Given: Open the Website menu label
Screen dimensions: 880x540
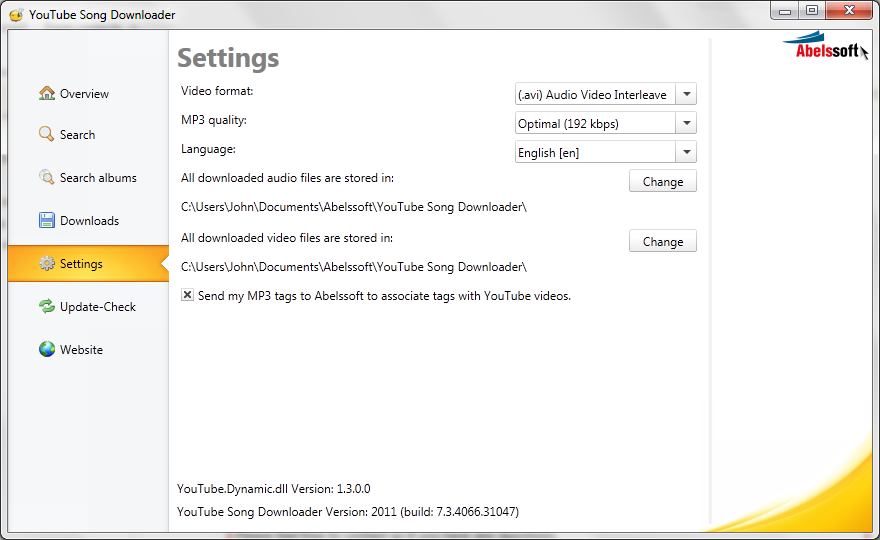Looking at the screenshot, I should pyautogui.click(x=81, y=350).
